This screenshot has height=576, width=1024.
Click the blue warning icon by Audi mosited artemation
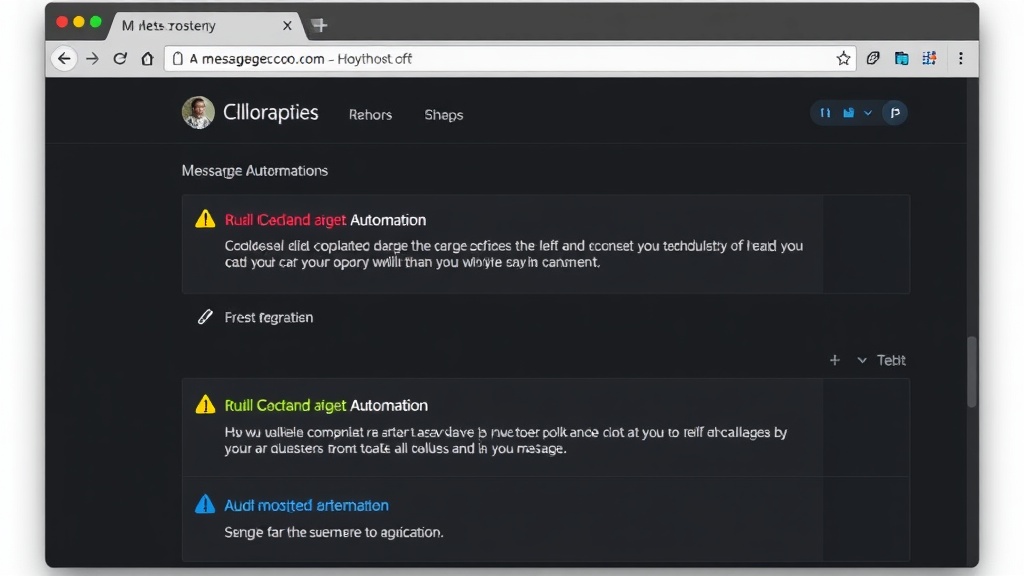pyautogui.click(x=205, y=504)
